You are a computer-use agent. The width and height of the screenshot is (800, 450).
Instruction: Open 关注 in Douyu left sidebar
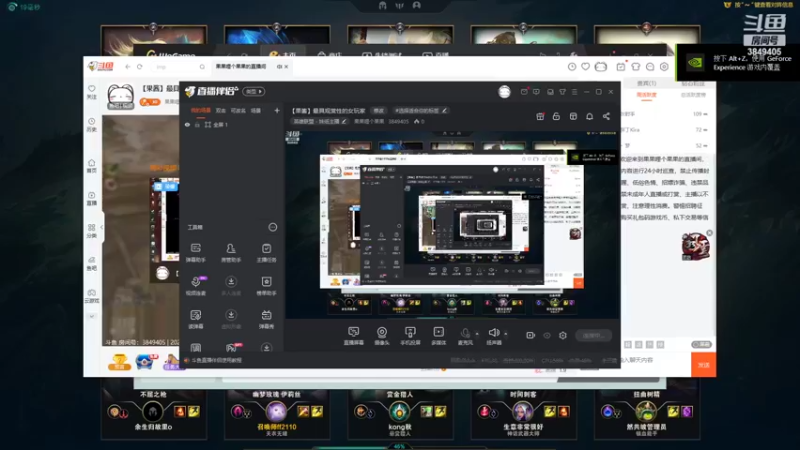(x=91, y=92)
